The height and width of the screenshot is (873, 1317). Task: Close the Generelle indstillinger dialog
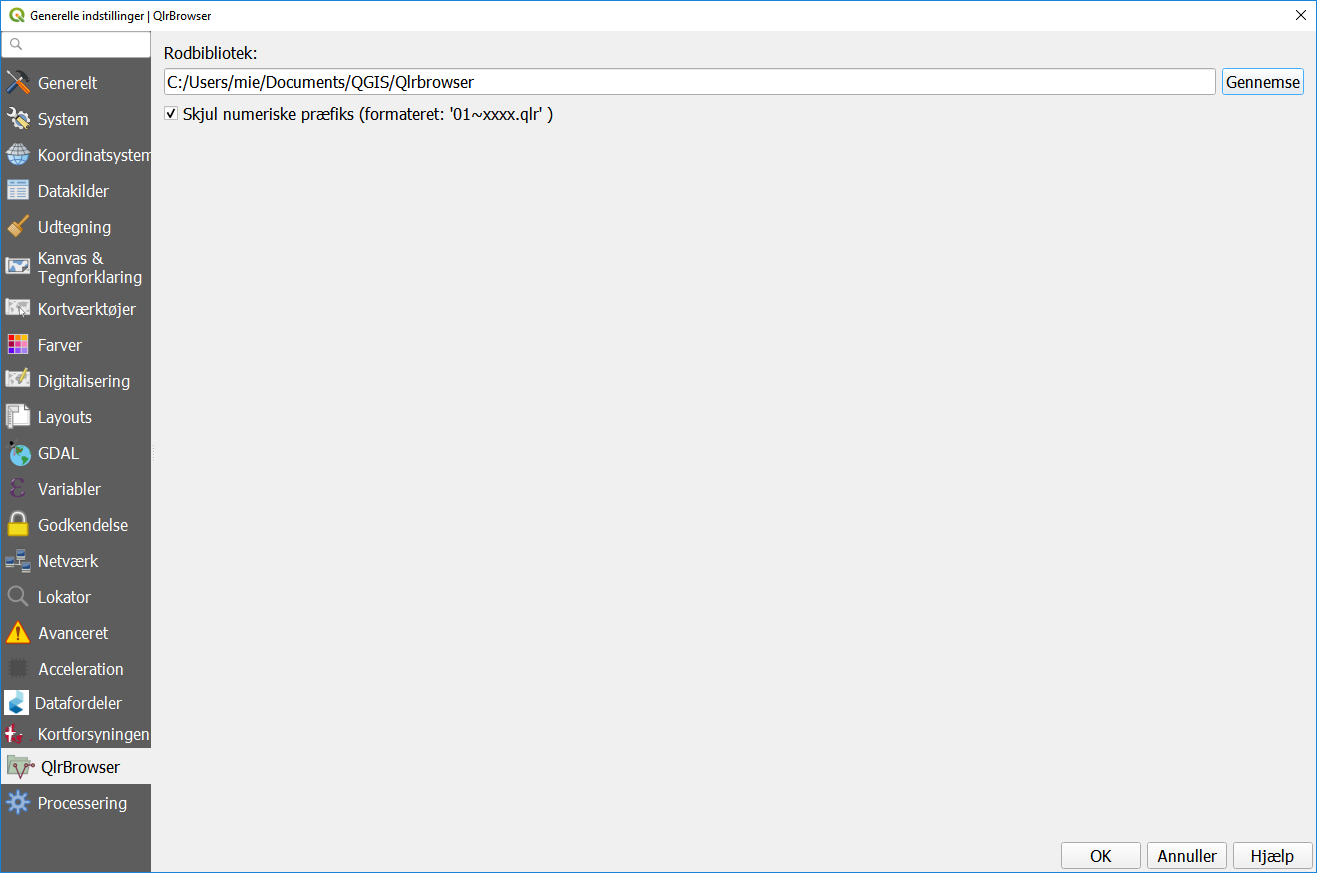point(1300,15)
